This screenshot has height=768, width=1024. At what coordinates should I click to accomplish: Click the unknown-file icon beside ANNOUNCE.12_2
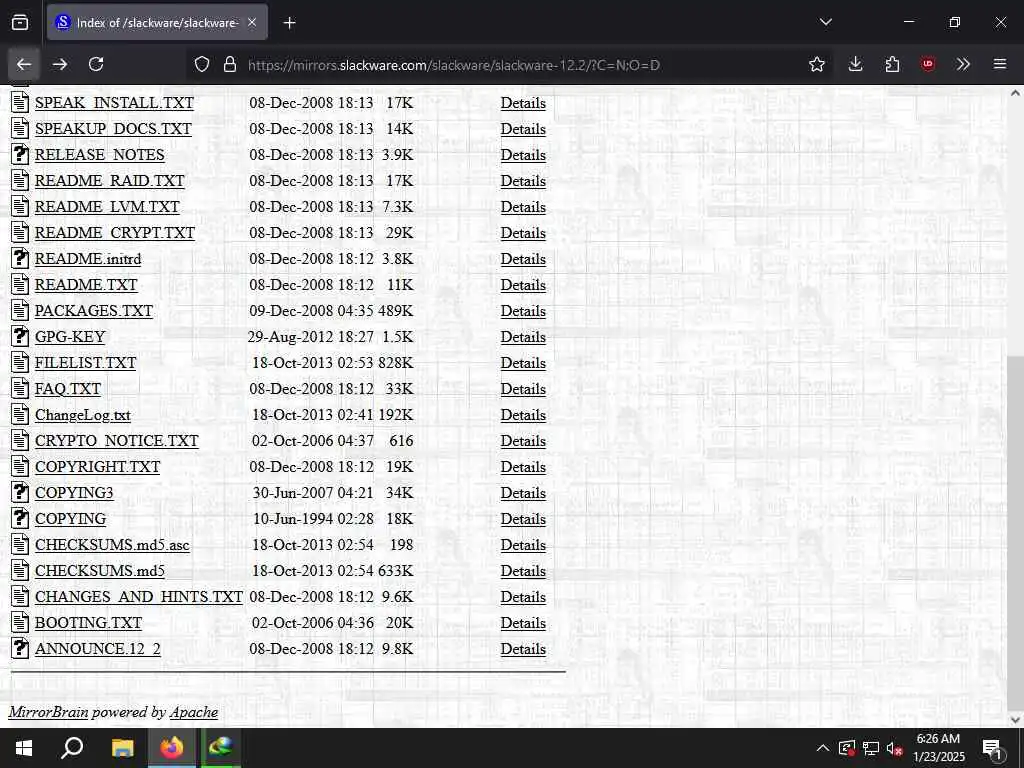pos(20,649)
